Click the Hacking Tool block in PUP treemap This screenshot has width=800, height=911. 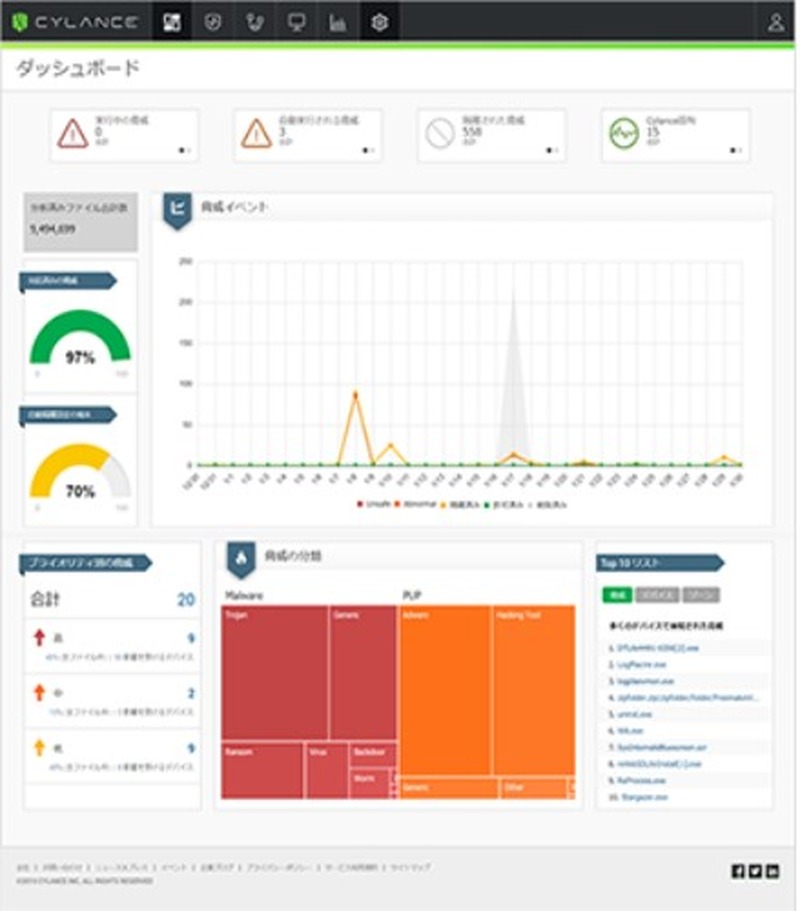(x=533, y=690)
